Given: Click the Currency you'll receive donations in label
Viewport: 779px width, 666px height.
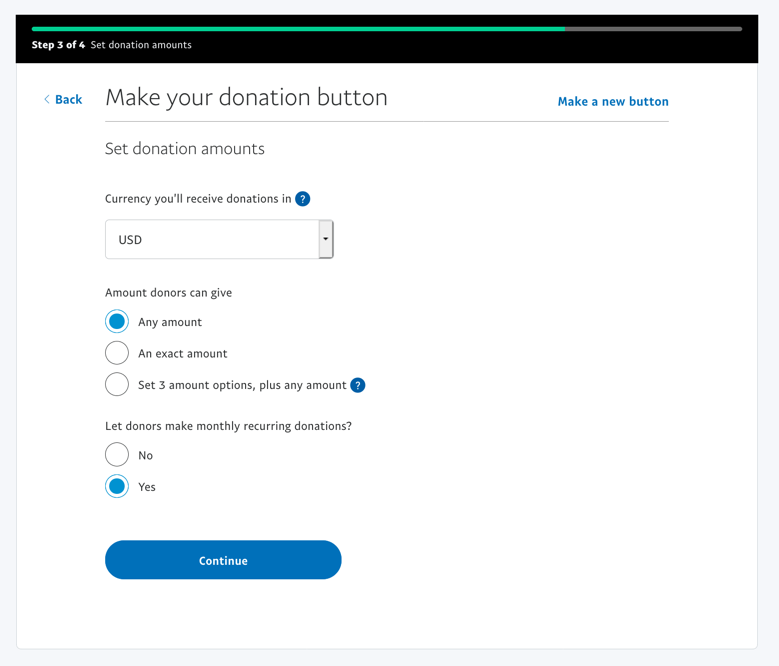Looking at the screenshot, I should click(x=198, y=199).
